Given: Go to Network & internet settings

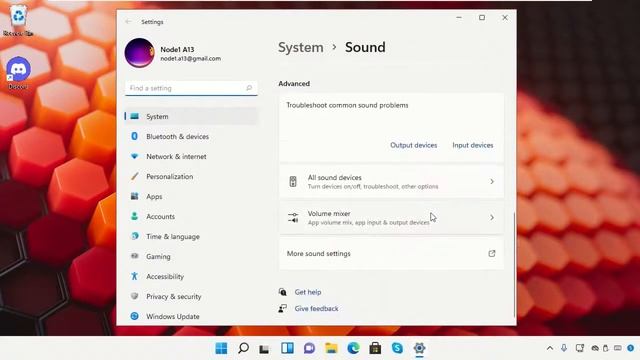Looking at the screenshot, I should pos(191,156).
